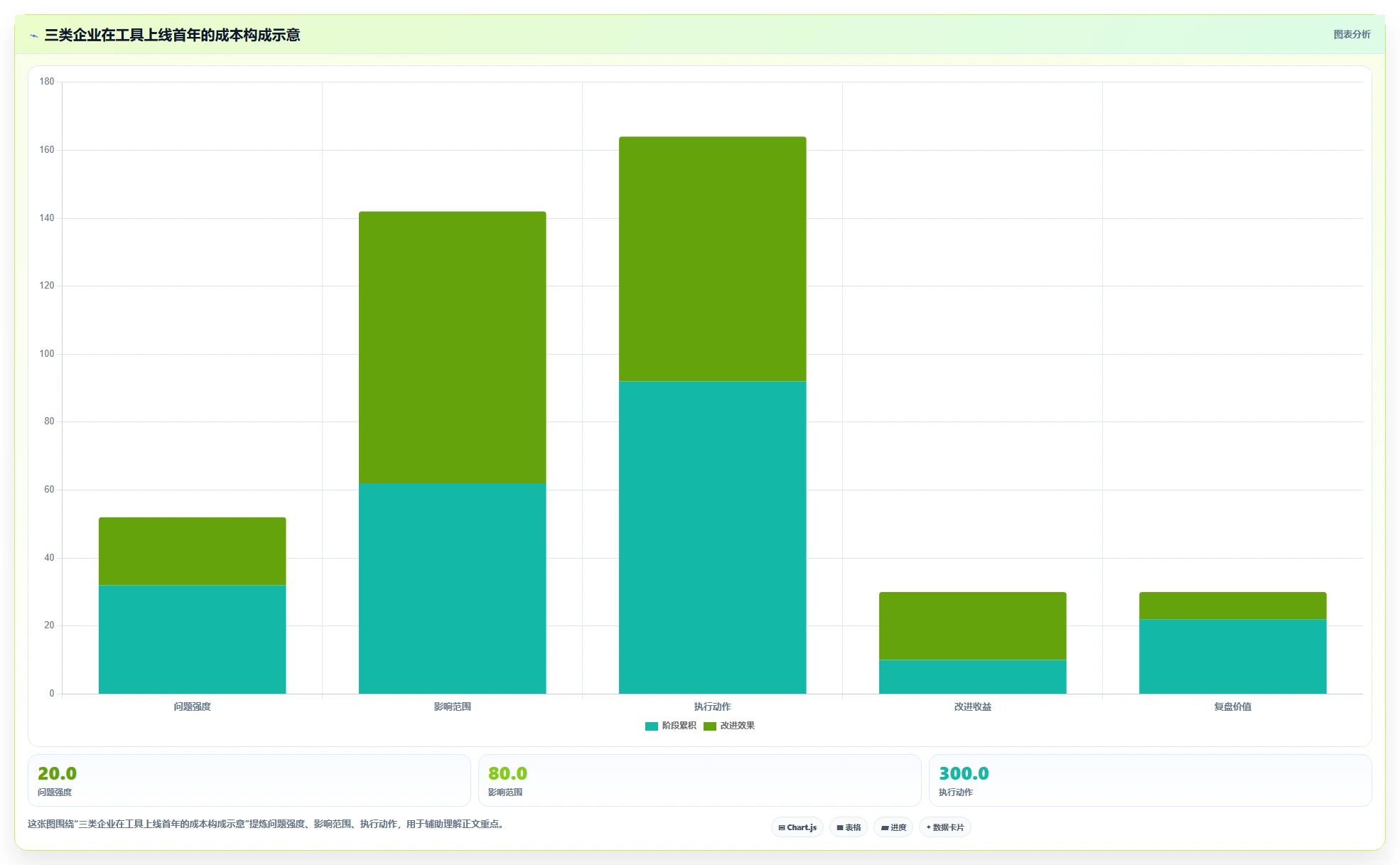The width and height of the screenshot is (1400, 865).
Task: Click the x-axis label 改进收益
Action: [x=972, y=706]
